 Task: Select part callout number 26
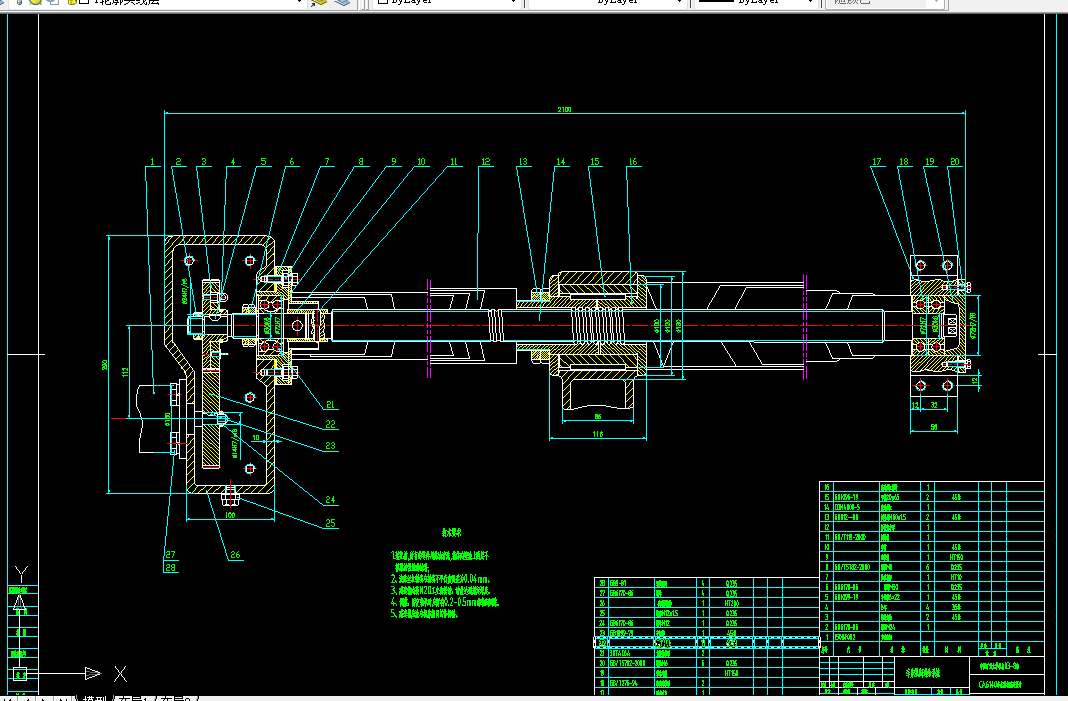point(235,555)
